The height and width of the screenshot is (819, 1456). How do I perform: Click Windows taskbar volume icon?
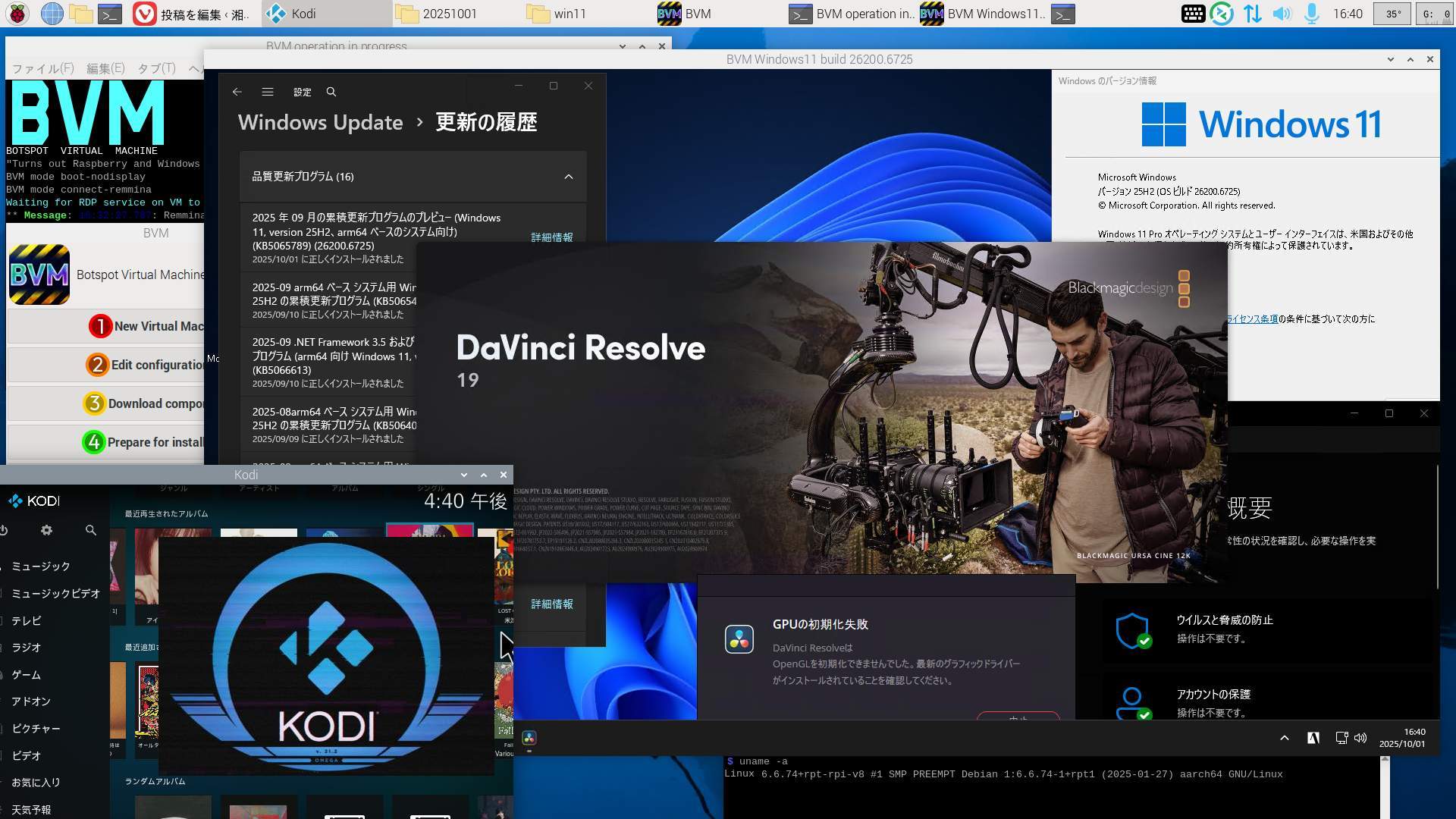click(x=1360, y=738)
